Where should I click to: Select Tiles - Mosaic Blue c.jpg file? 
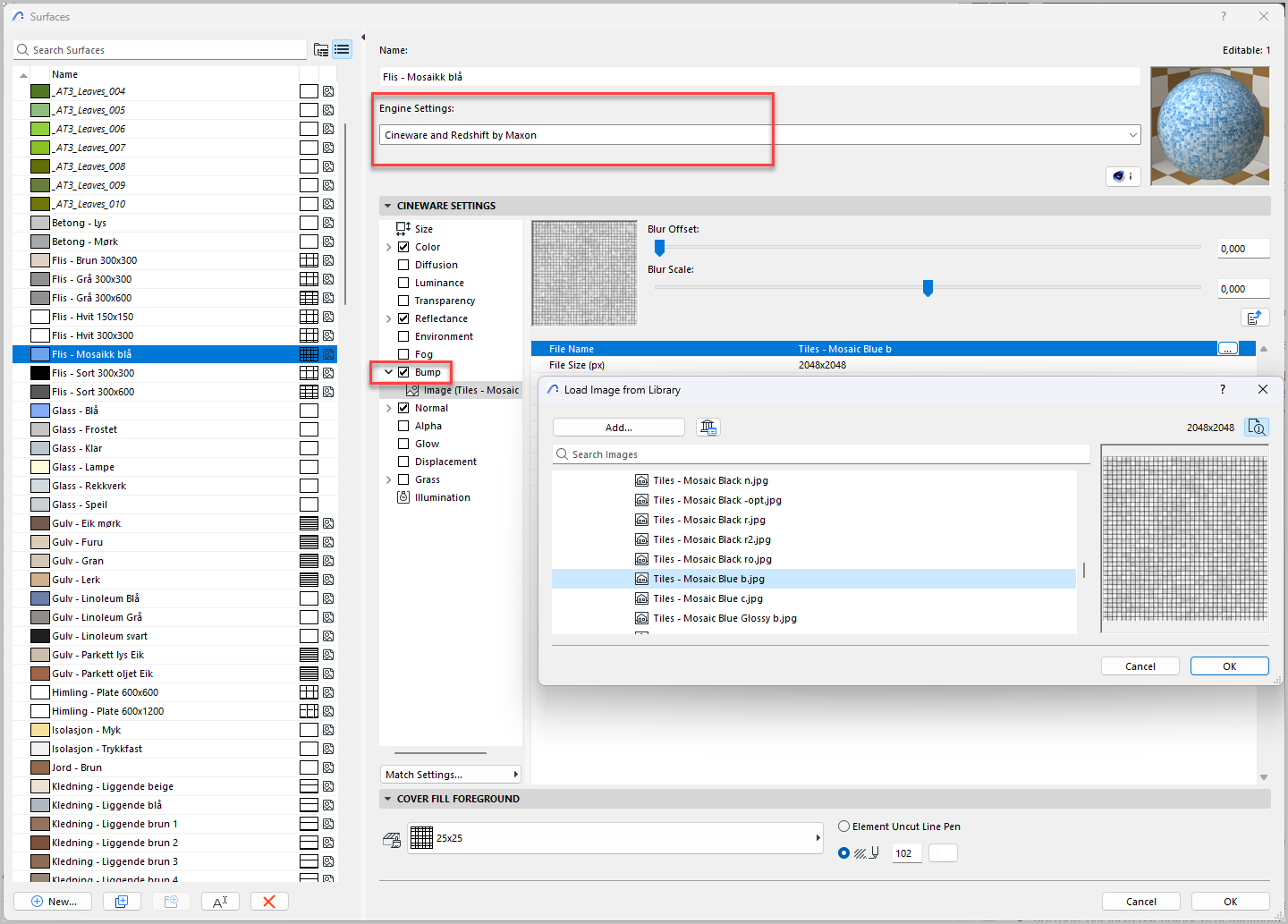pyautogui.click(x=708, y=598)
